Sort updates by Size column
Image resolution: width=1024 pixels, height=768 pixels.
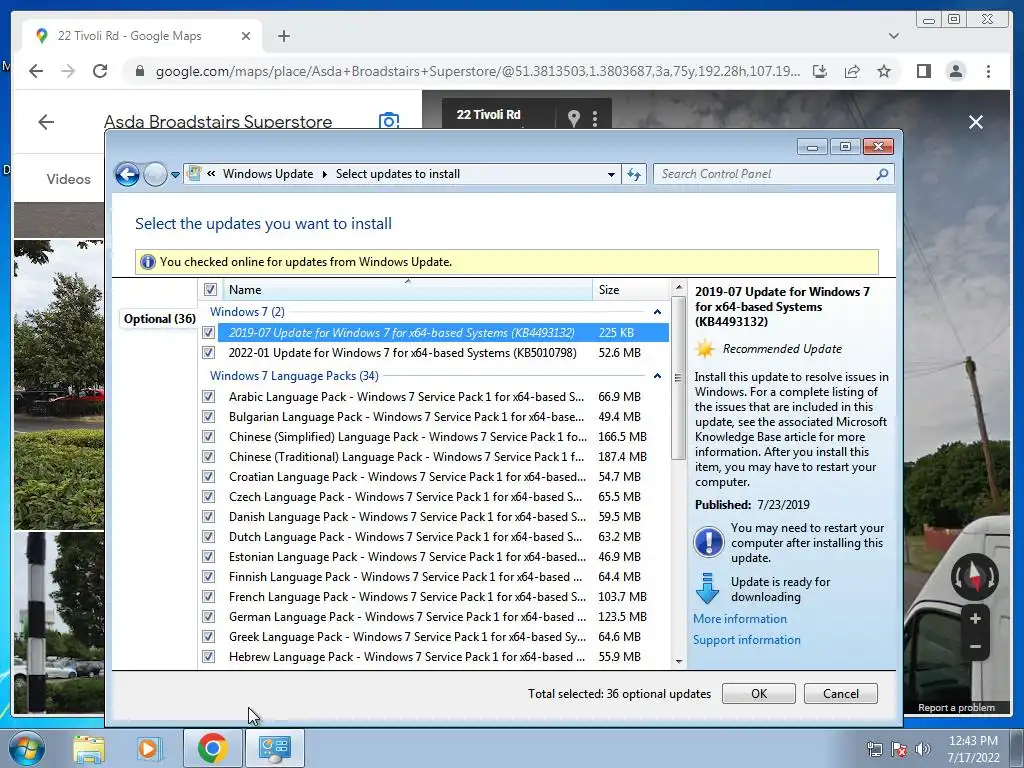pyautogui.click(x=631, y=289)
